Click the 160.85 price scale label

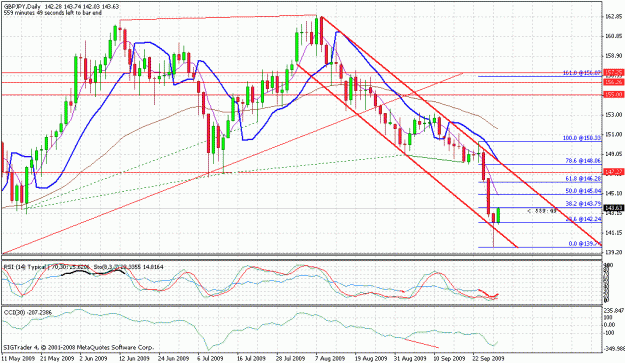tap(614, 36)
